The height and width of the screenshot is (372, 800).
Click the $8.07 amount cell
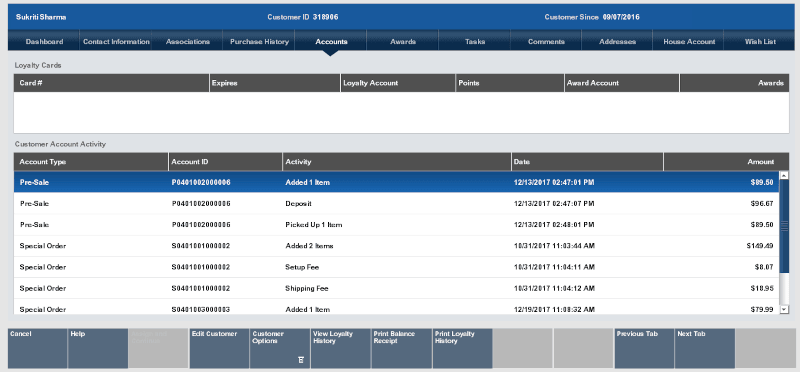[x=764, y=267]
